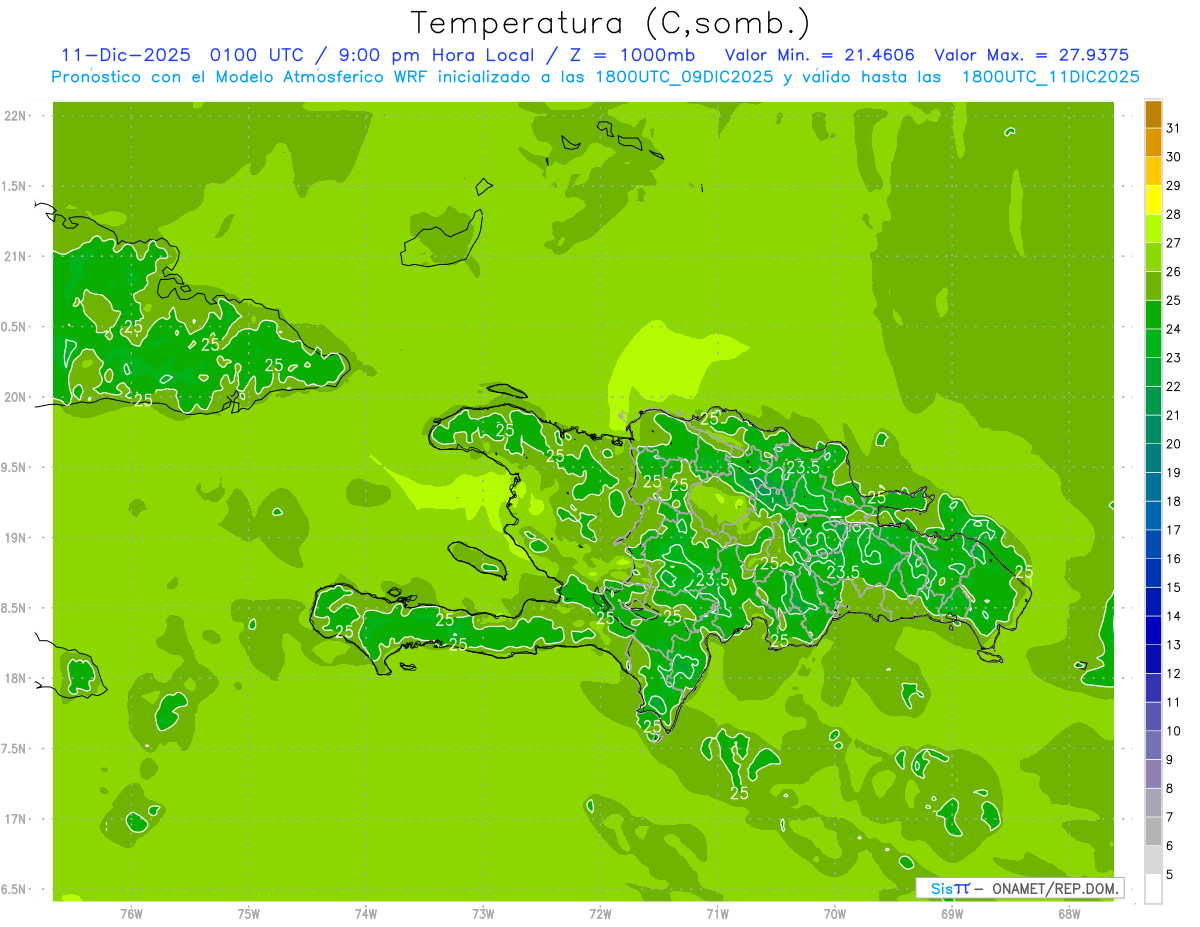This screenshot has width=1200, height=927.
Task: Choose the dark blue swatch between 13 and 14
Action: (x=1153, y=631)
